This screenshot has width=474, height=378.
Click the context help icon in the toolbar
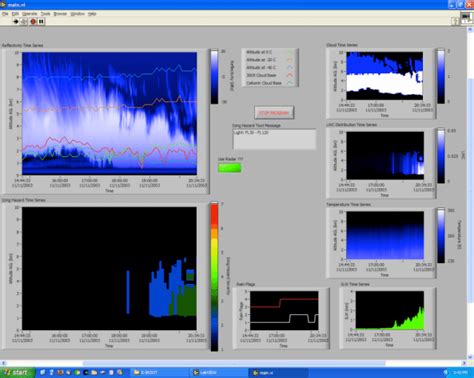(x=456, y=21)
